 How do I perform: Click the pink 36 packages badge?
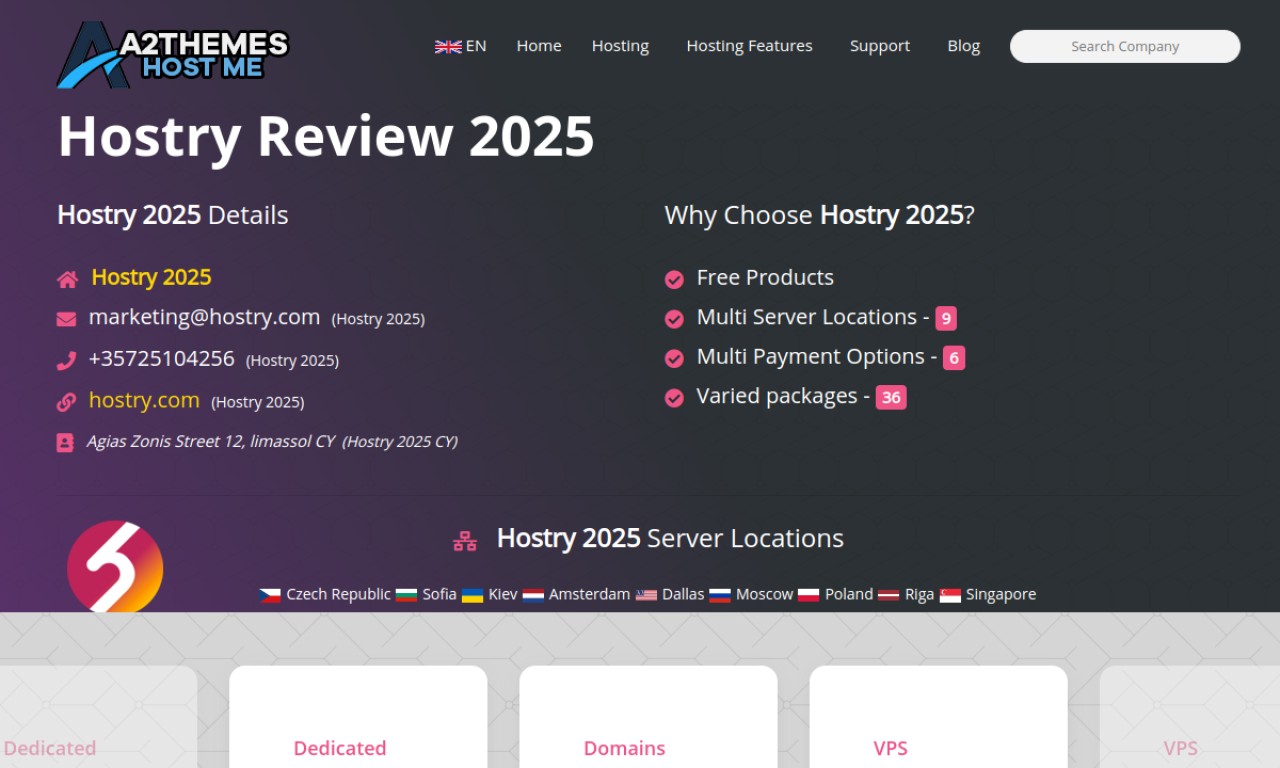(x=891, y=398)
